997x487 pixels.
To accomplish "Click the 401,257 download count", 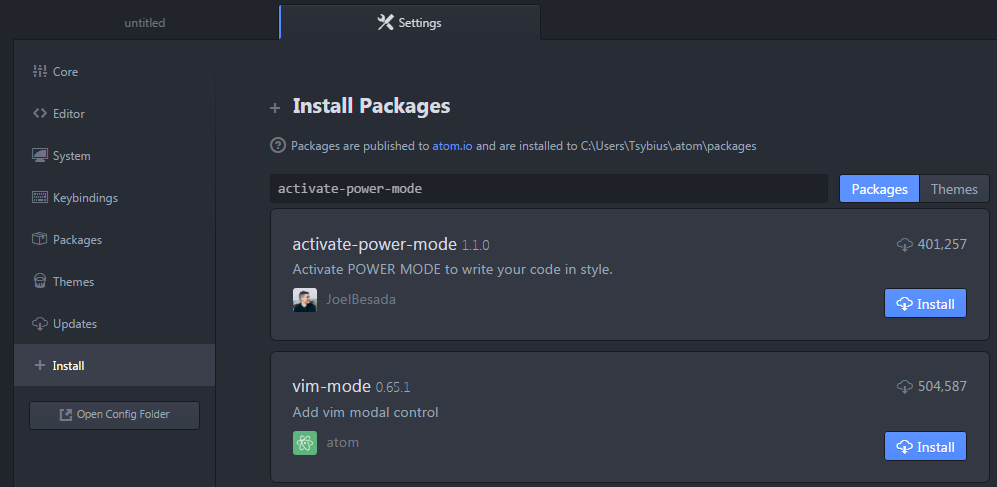I will click(942, 244).
